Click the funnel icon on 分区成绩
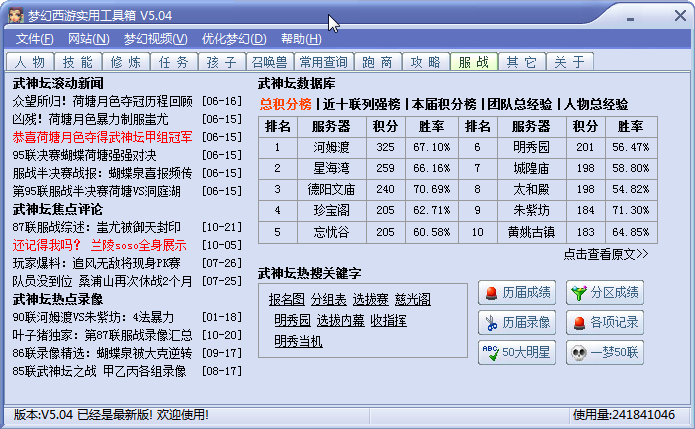695x429 pixels. tap(579, 293)
